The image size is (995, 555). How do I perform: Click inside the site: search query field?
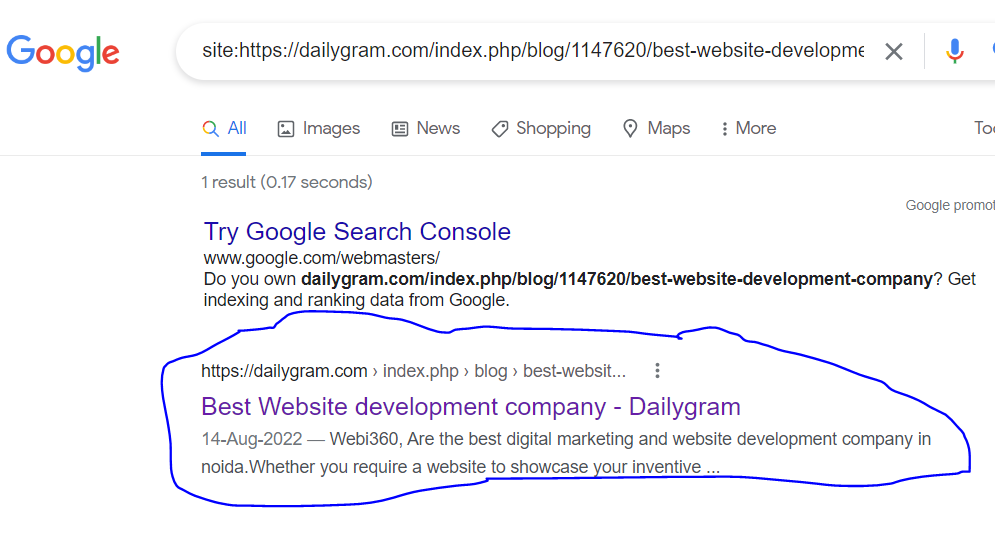click(x=532, y=51)
